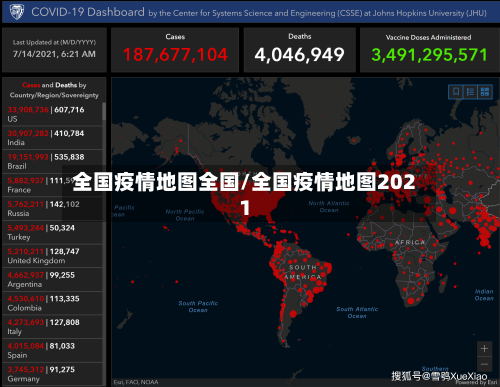
Task: Click the South Atlantic Ocean map label
Action: pos(357,313)
